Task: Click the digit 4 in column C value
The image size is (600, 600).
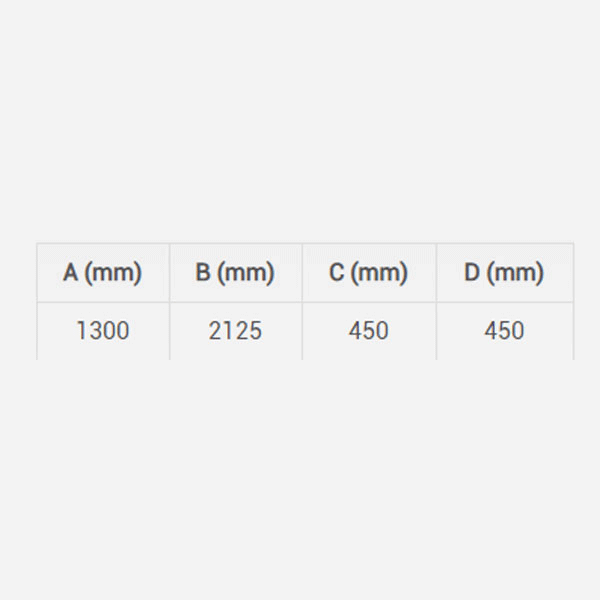Action: click(355, 331)
